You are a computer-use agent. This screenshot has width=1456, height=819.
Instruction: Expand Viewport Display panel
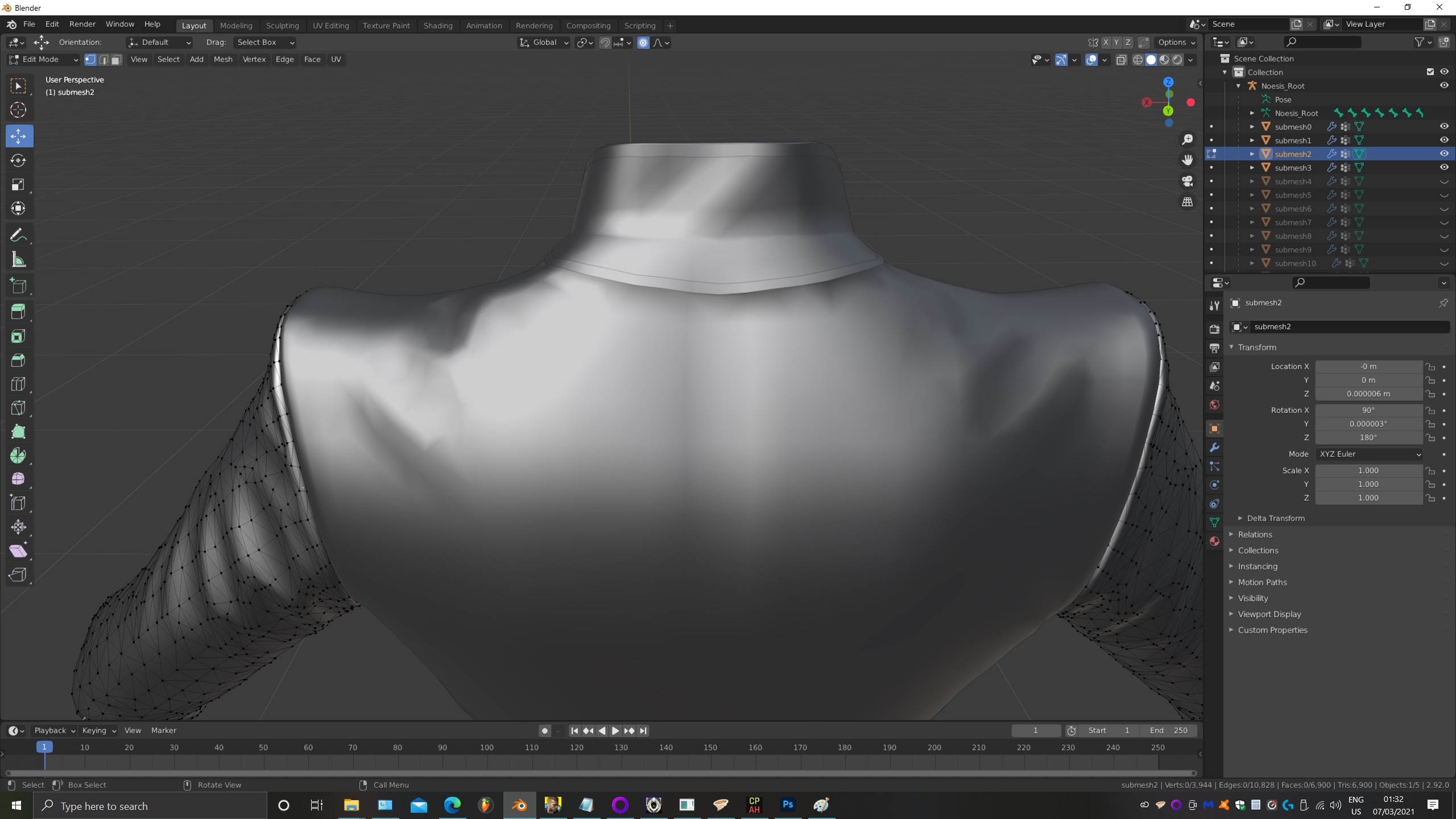[x=1269, y=614]
